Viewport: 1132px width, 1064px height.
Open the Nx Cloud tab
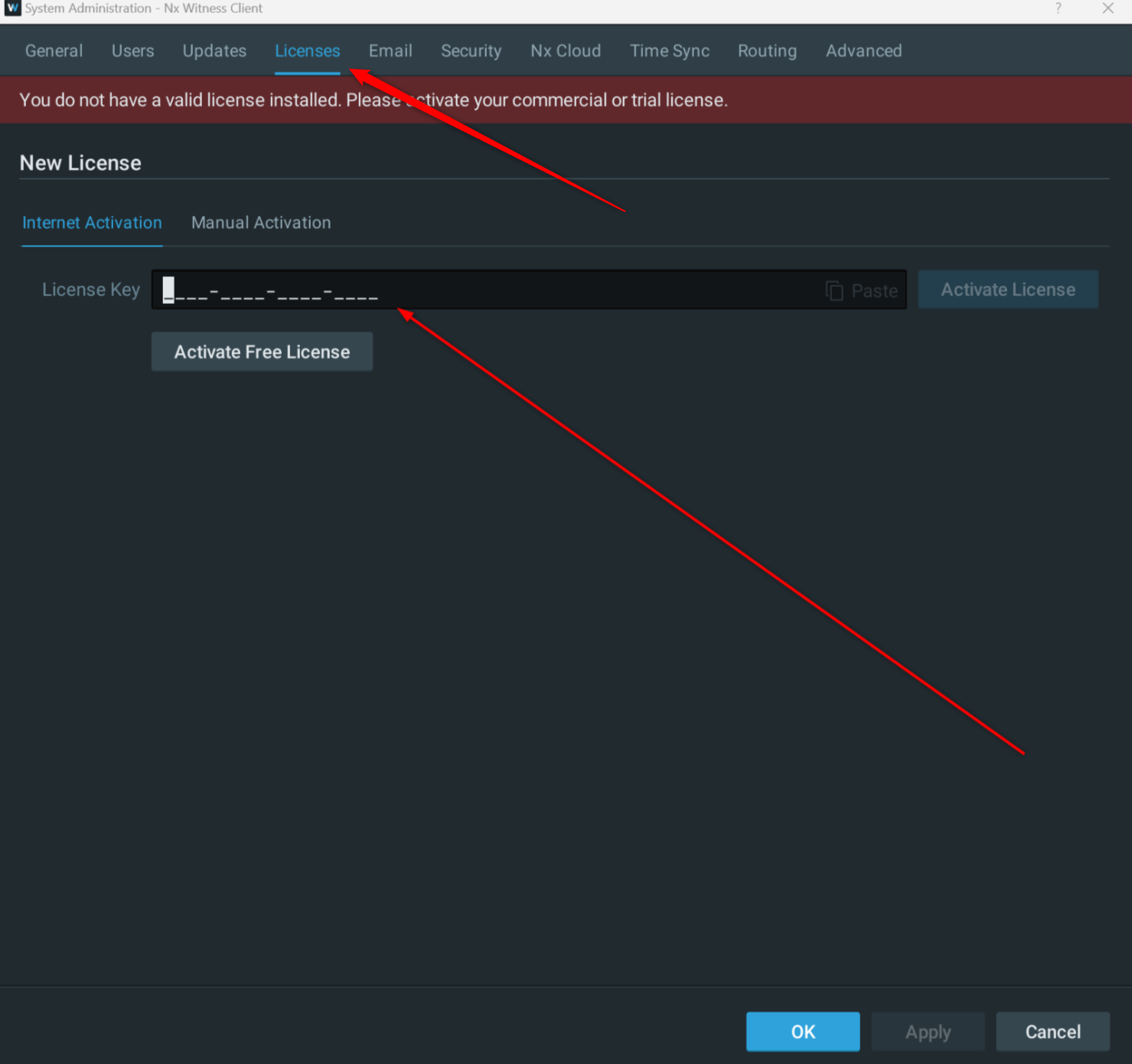tap(565, 51)
